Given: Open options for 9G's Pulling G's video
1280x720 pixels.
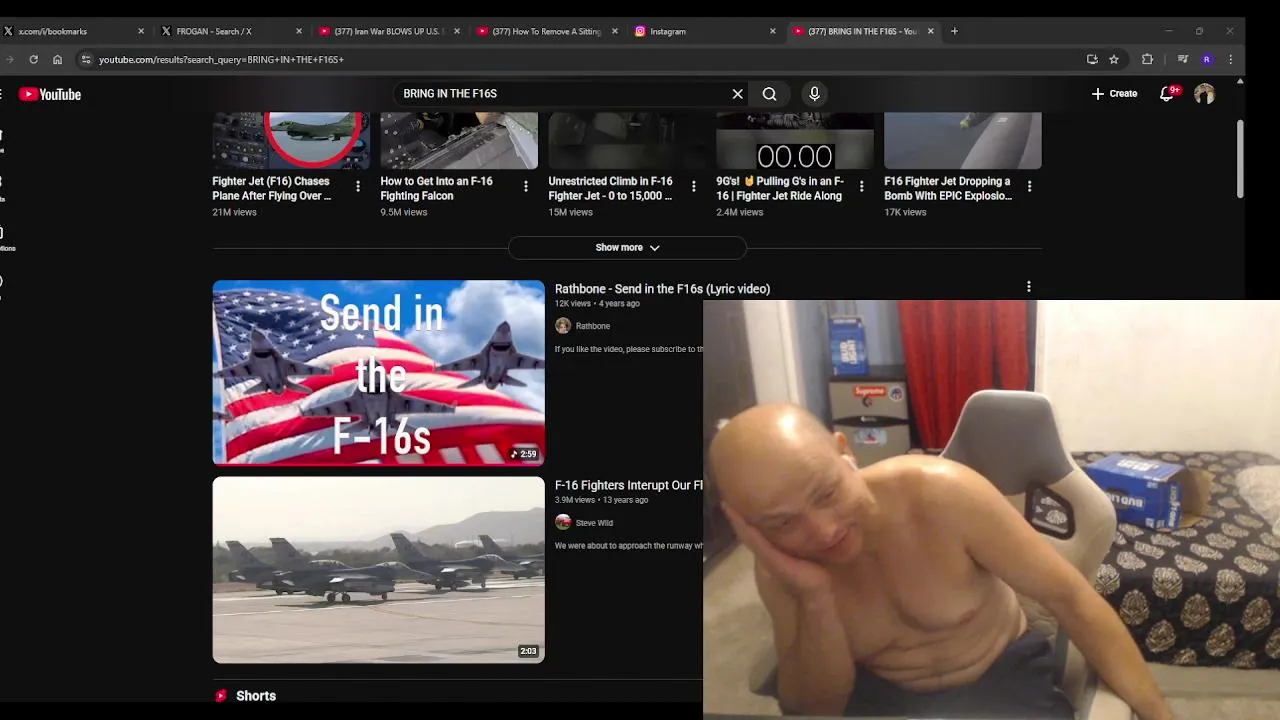Looking at the screenshot, I should [x=862, y=186].
